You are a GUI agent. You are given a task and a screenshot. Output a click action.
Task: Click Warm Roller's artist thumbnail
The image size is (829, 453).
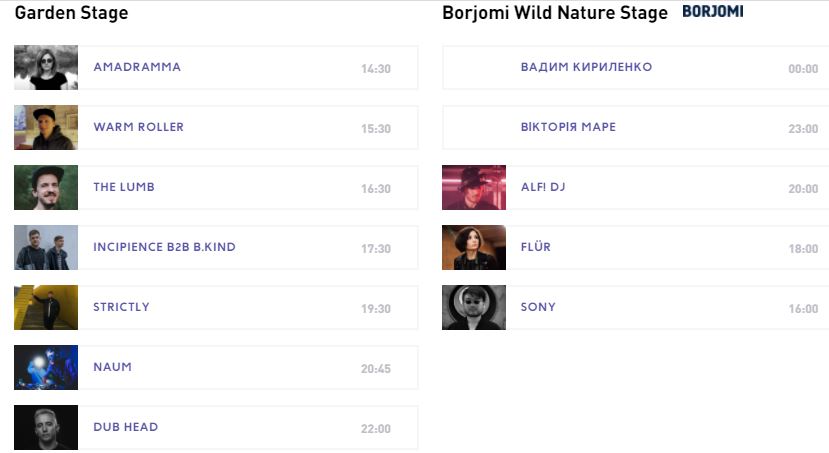[x=46, y=128]
